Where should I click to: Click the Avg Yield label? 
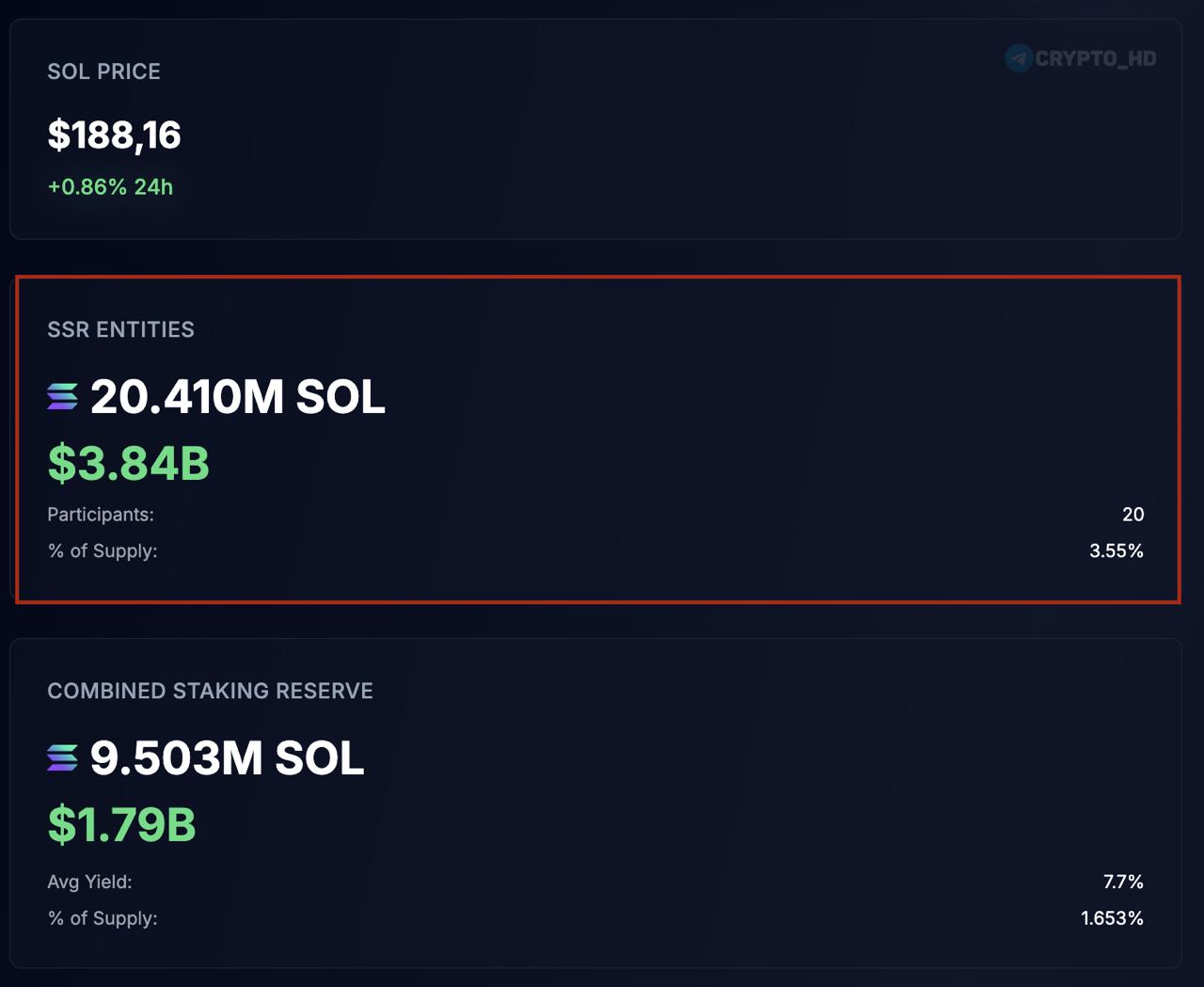89,882
